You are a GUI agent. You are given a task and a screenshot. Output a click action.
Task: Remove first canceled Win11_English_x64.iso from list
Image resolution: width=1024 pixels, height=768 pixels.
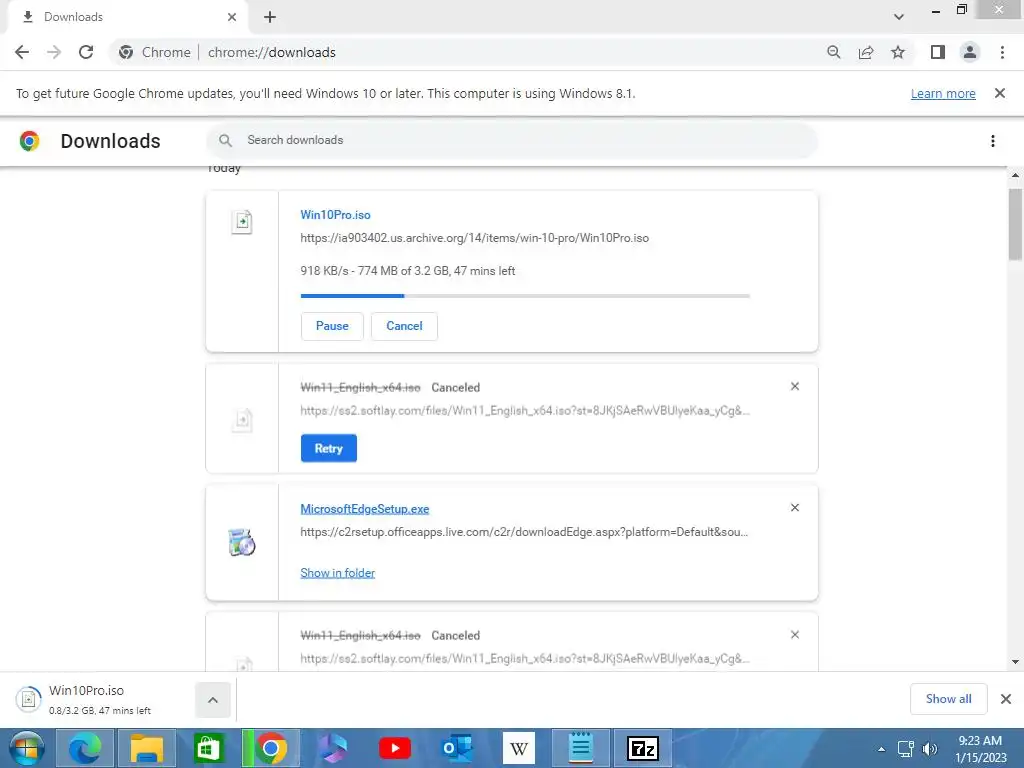click(x=795, y=387)
